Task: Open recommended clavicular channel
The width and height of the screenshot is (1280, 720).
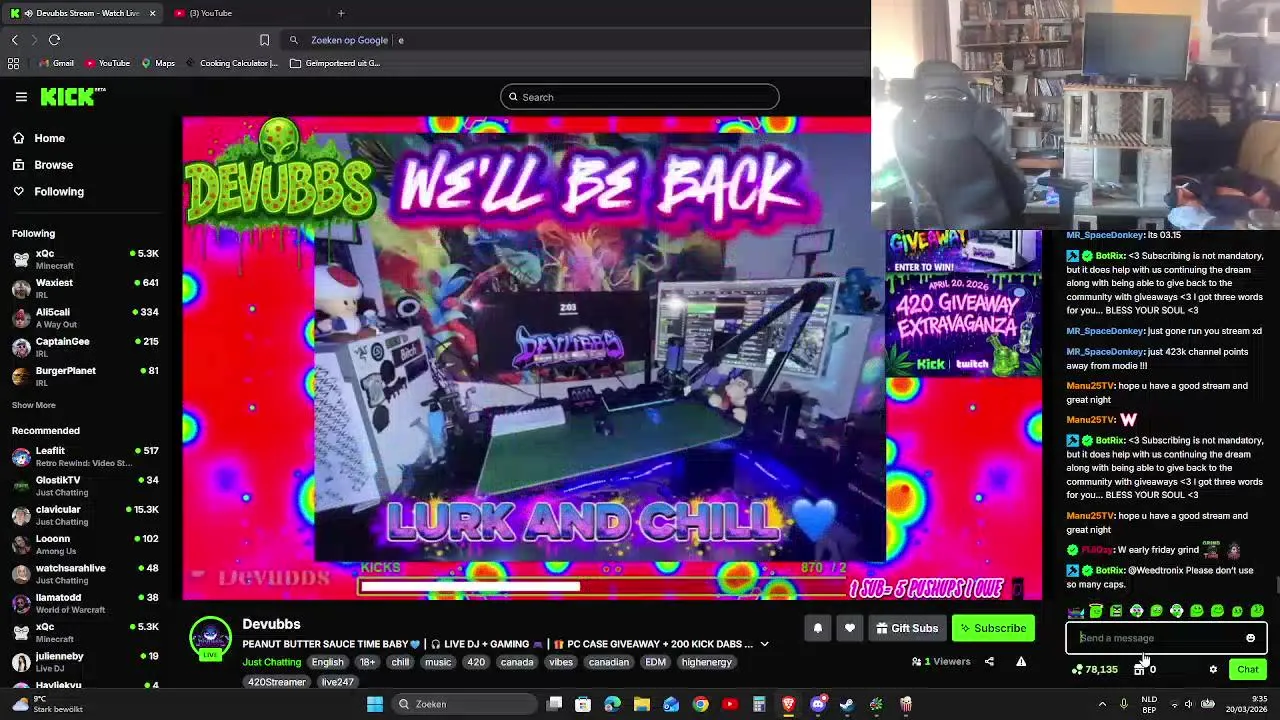Action: (x=85, y=515)
